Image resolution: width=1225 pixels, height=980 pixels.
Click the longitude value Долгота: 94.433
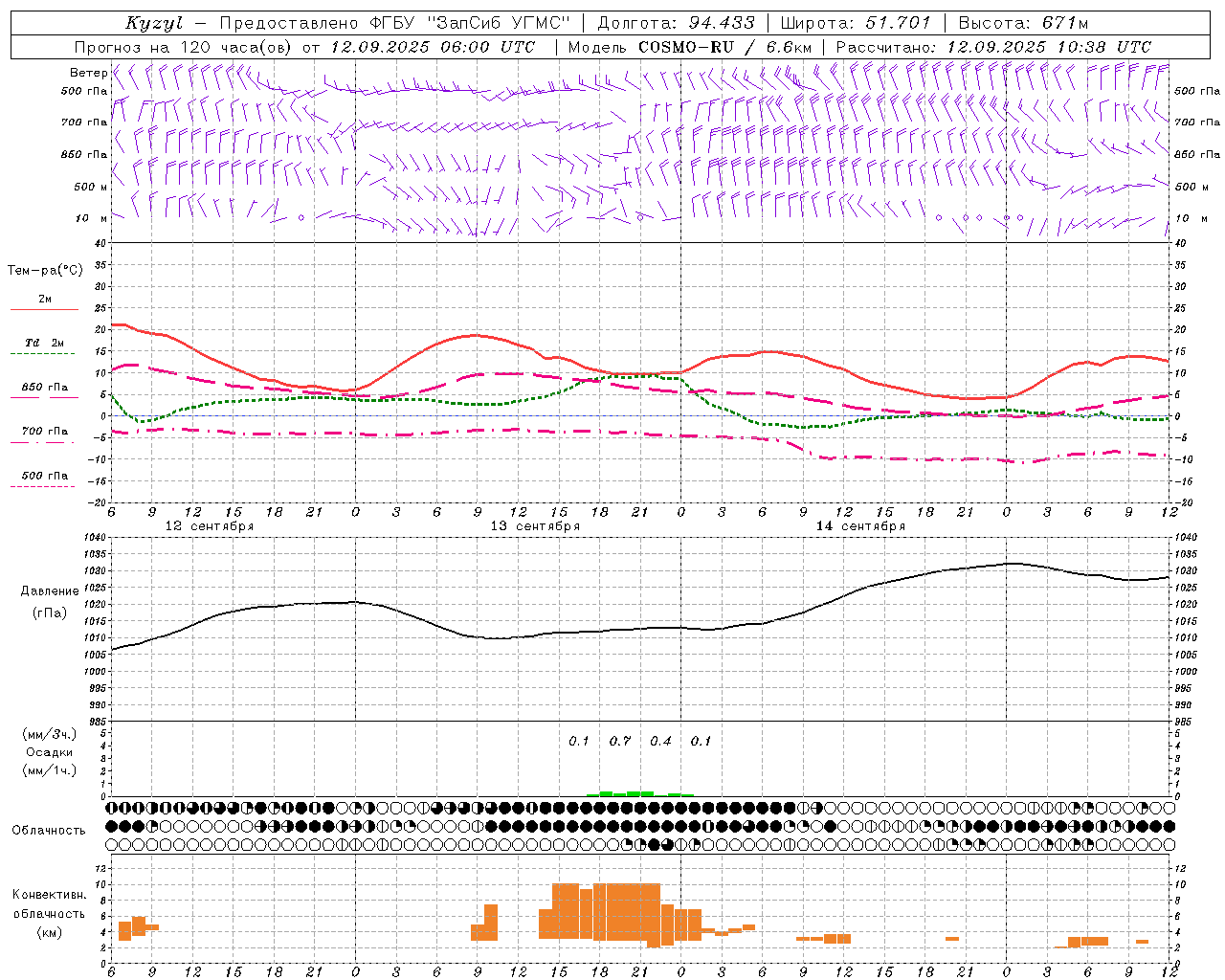tap(676, 23)
